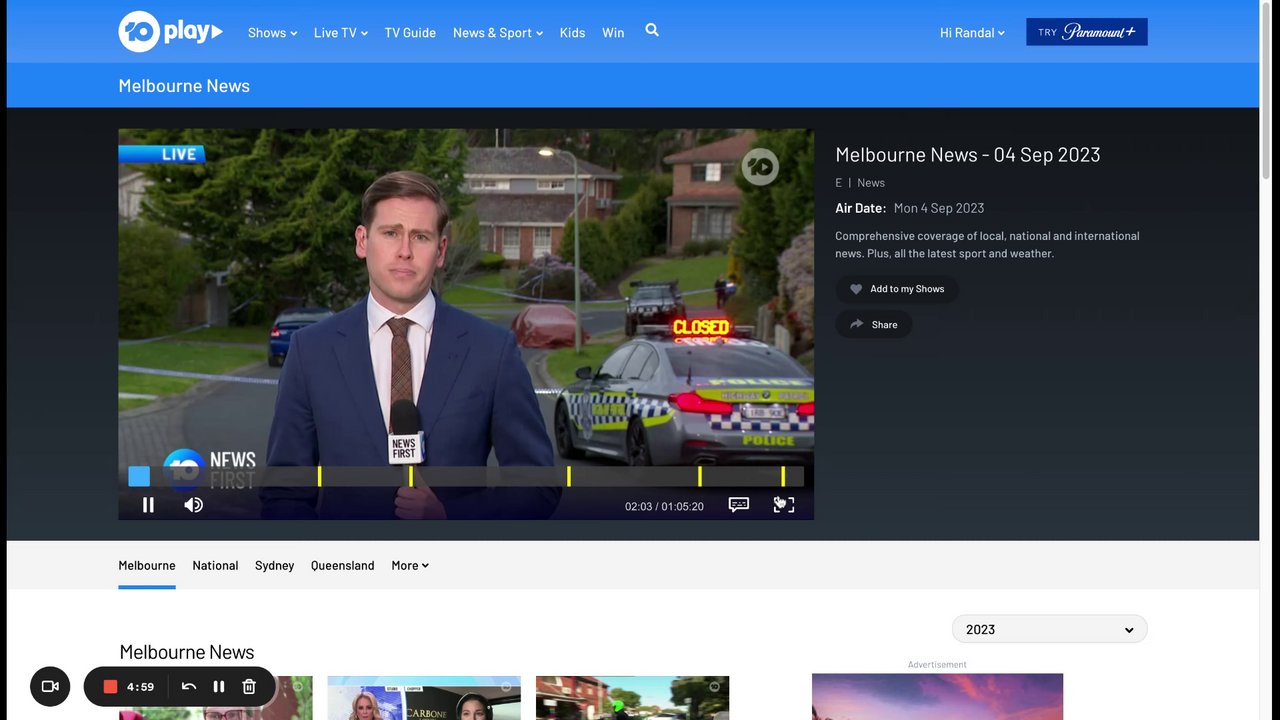Click the News genre label
The width and height of the screenshot is (1280, 720).
click(871, 183)
